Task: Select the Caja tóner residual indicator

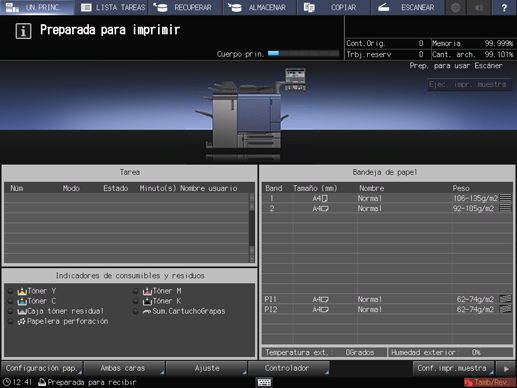Action: (11, 311)
